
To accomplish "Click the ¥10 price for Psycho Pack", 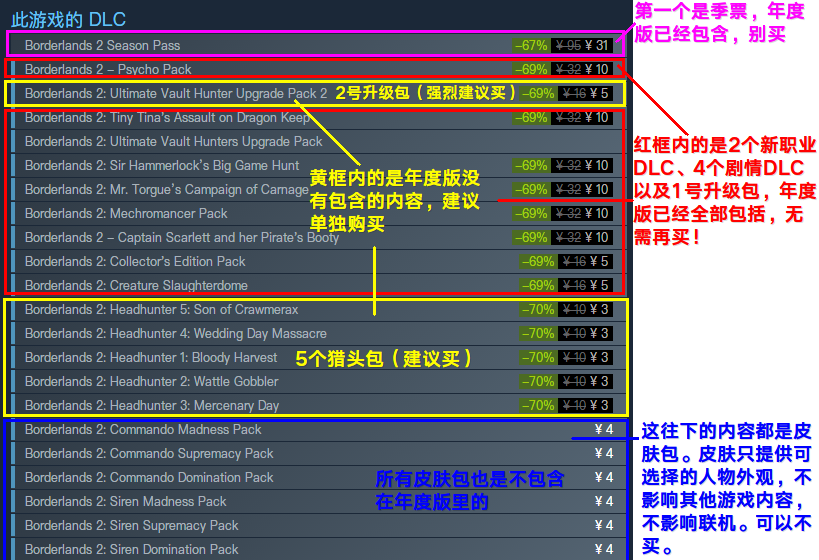I will tap(596, 69).
